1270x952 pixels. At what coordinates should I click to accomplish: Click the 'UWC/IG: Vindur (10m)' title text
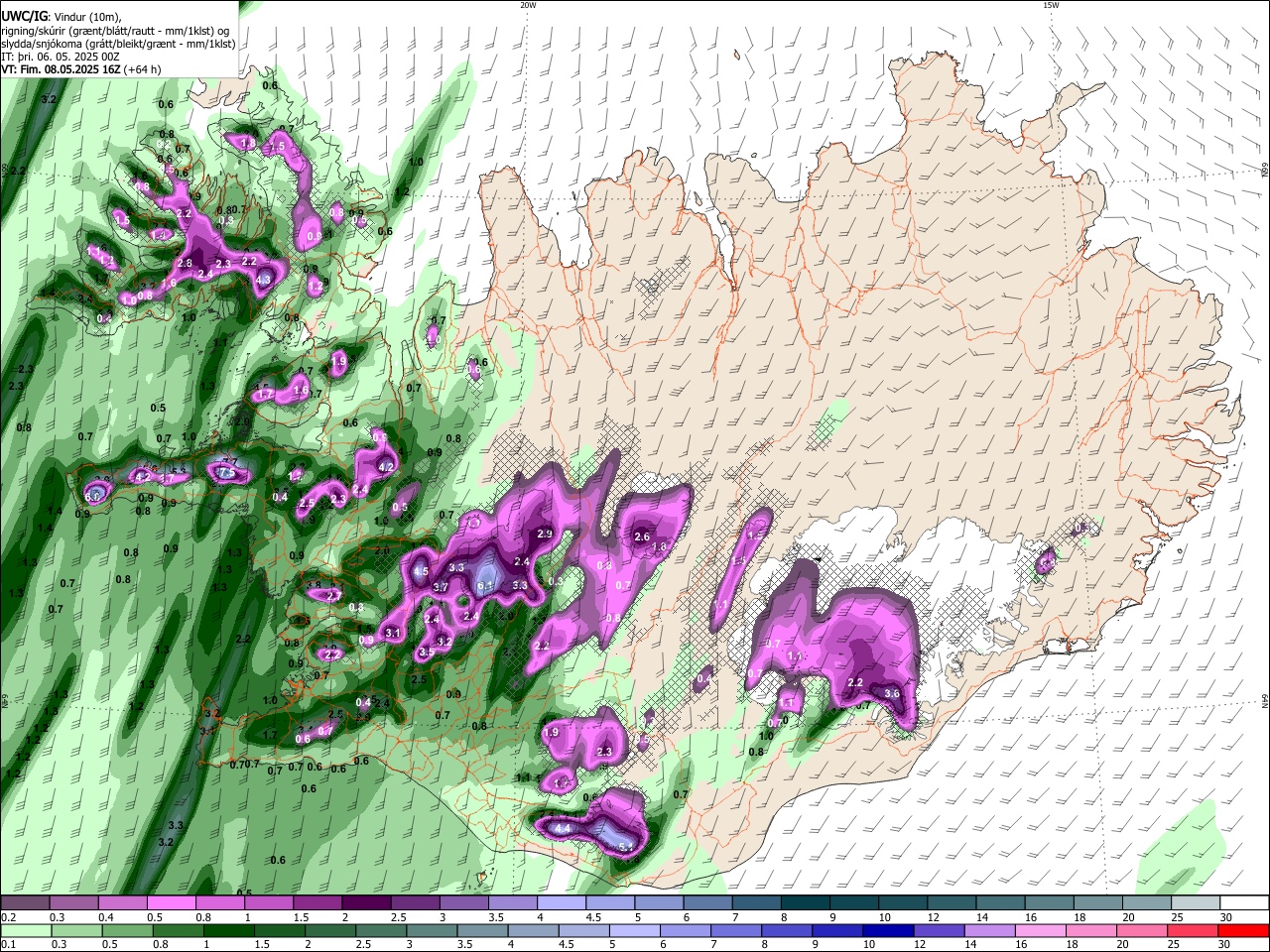pos(60,17)
